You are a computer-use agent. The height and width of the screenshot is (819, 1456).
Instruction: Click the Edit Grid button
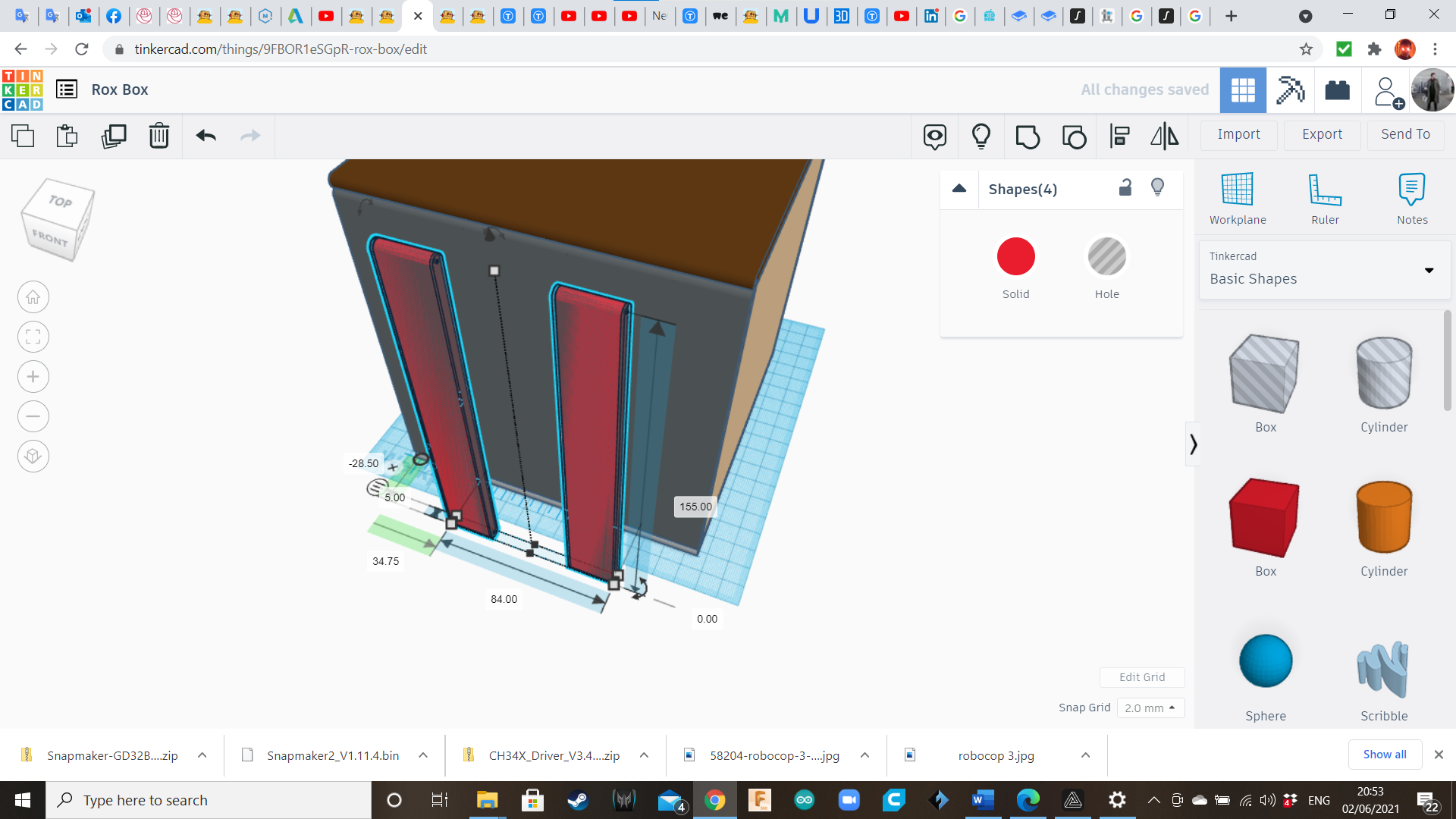click(x=1141, y=677)
